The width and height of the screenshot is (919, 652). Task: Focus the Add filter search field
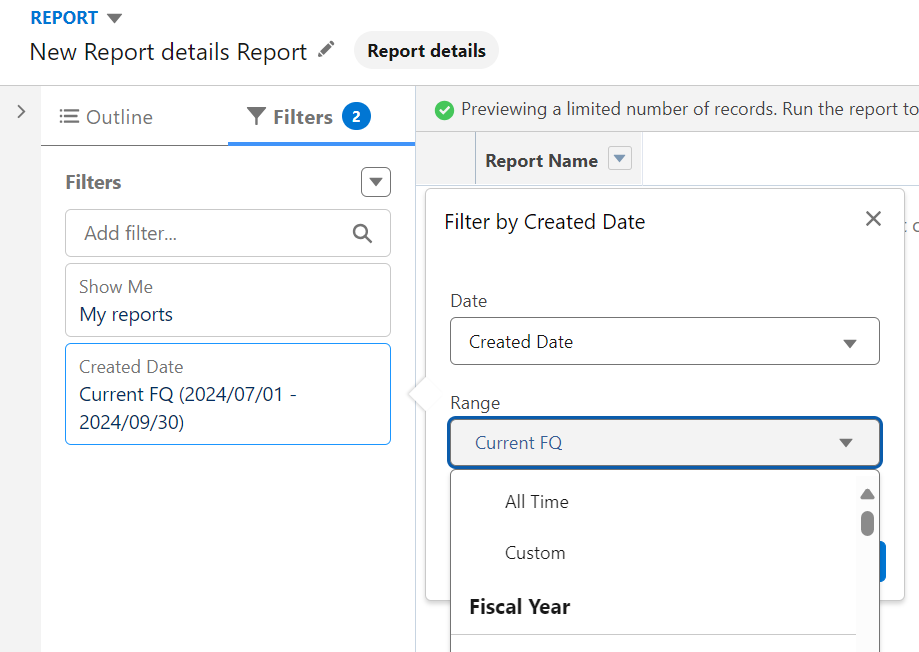[227, 233]
